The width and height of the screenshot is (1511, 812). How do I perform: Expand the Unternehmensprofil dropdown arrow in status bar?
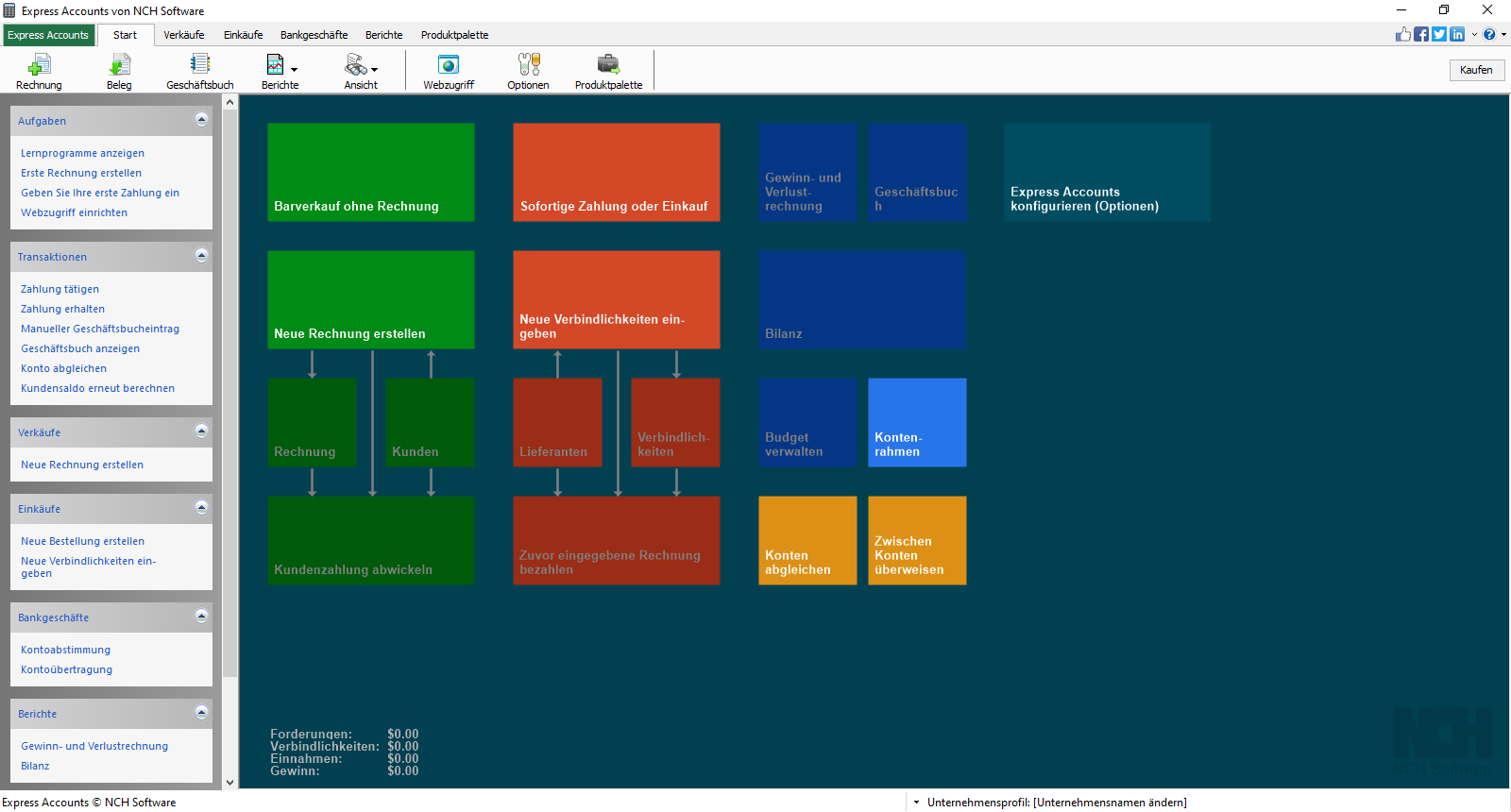916,803
